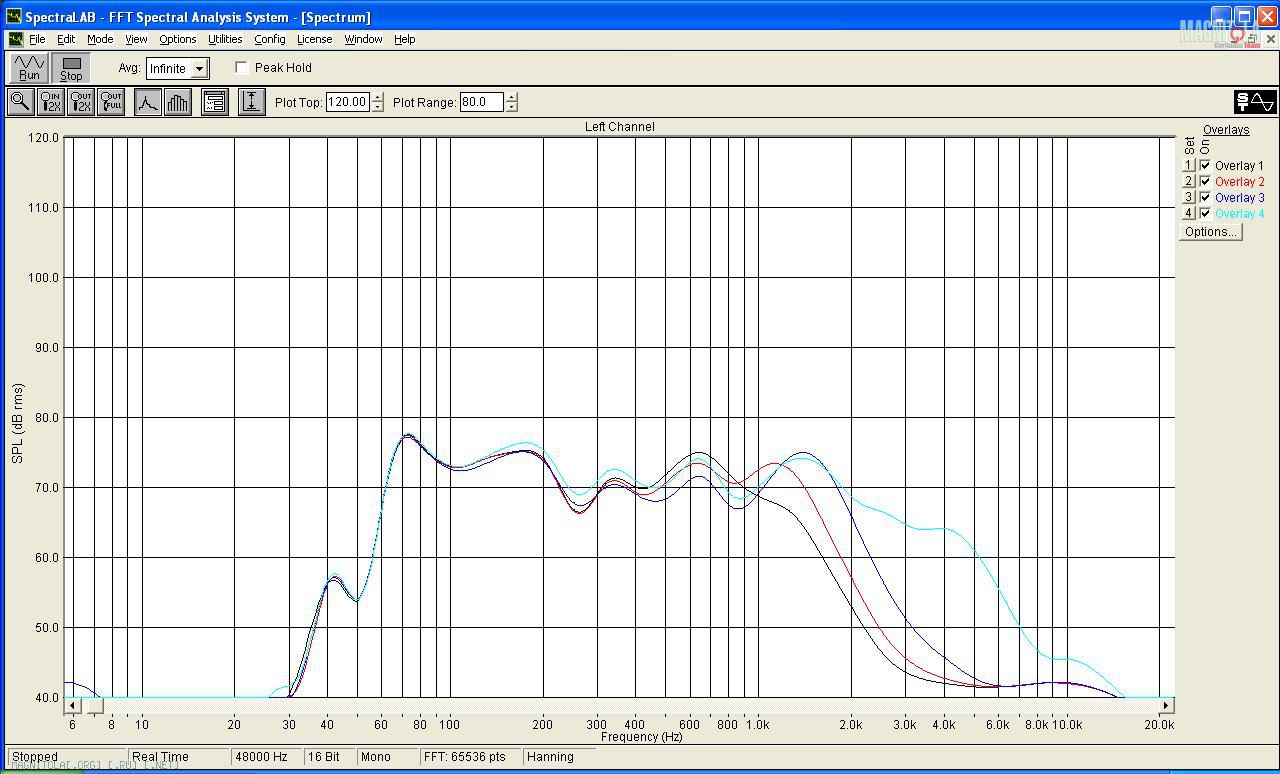Screen dimensions: 1280x774
Task: Open the overlay Options... dialog
Action: tap(1210, 232)
